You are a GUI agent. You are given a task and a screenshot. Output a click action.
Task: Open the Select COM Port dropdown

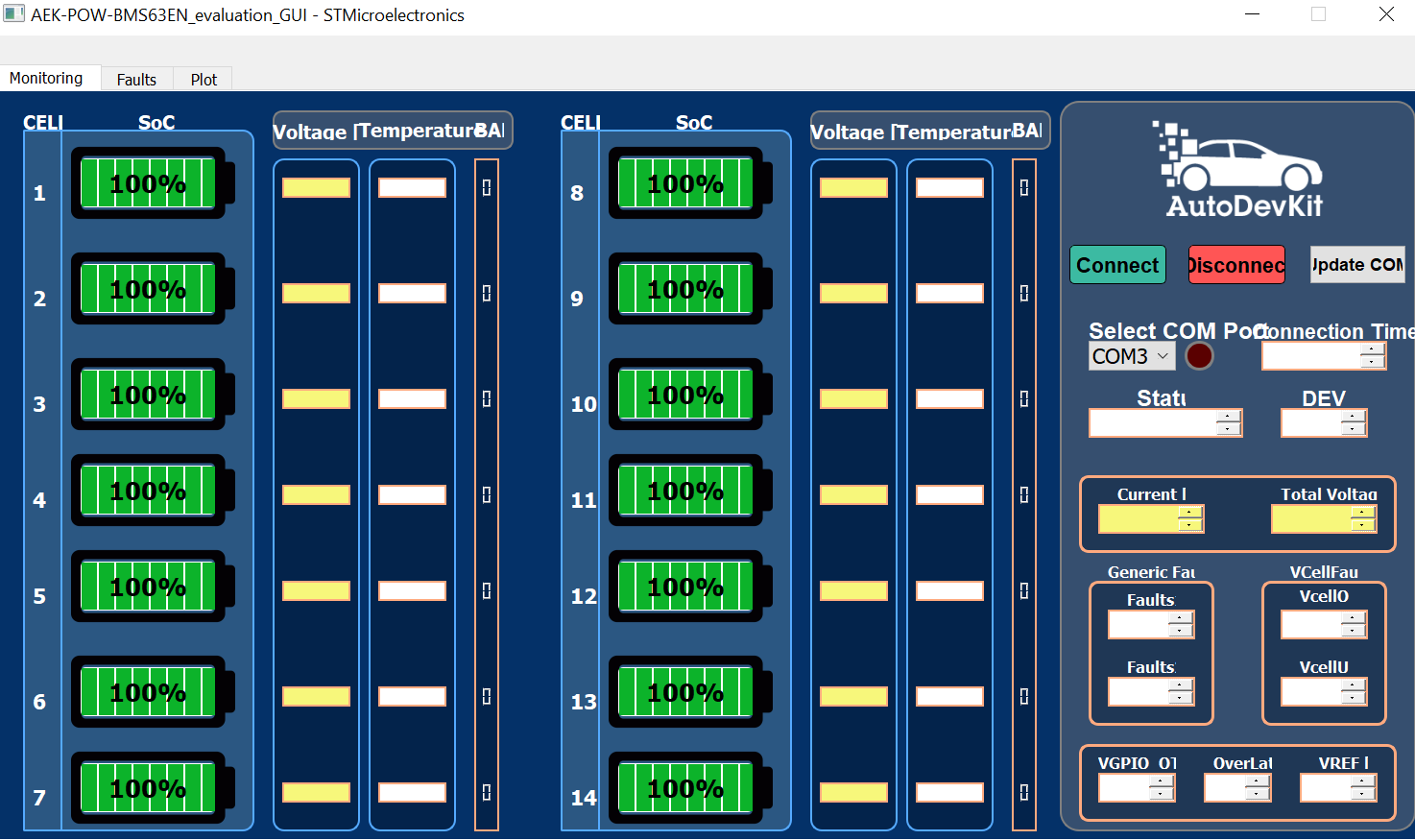pos(1131,355)
